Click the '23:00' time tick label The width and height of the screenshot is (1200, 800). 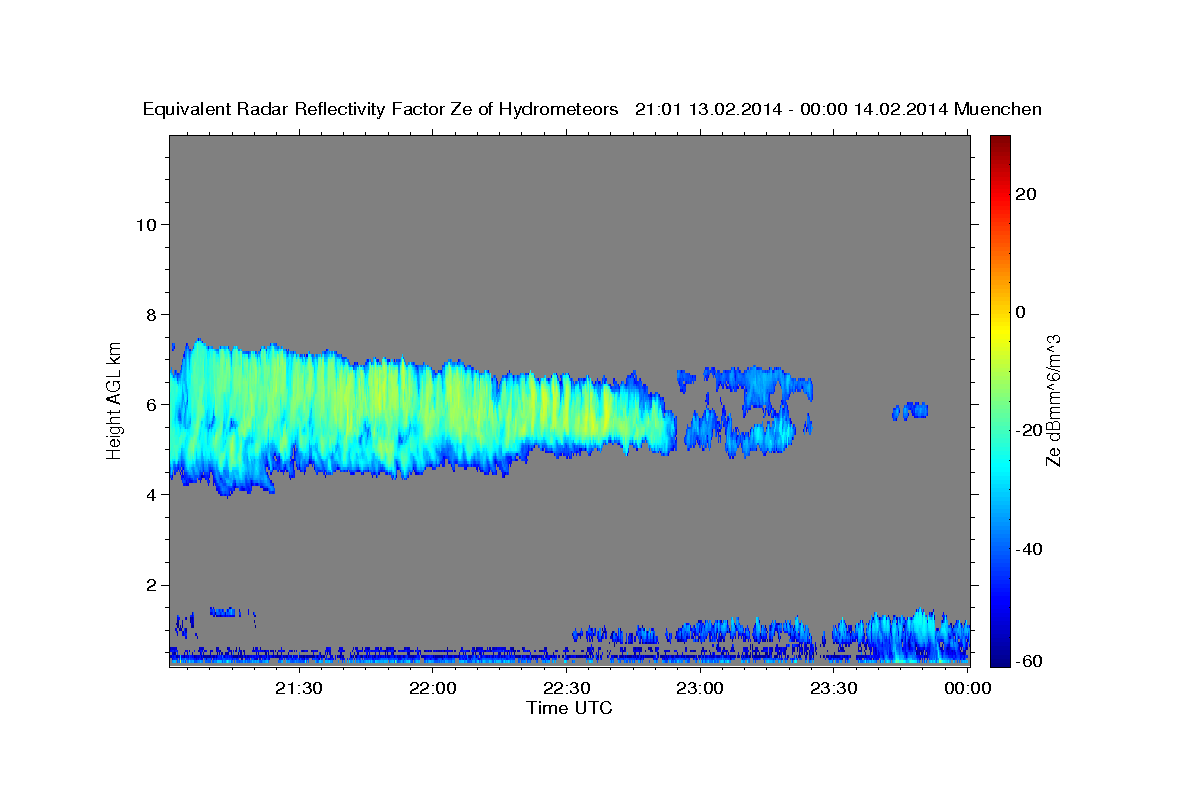(x=700, y=689)
